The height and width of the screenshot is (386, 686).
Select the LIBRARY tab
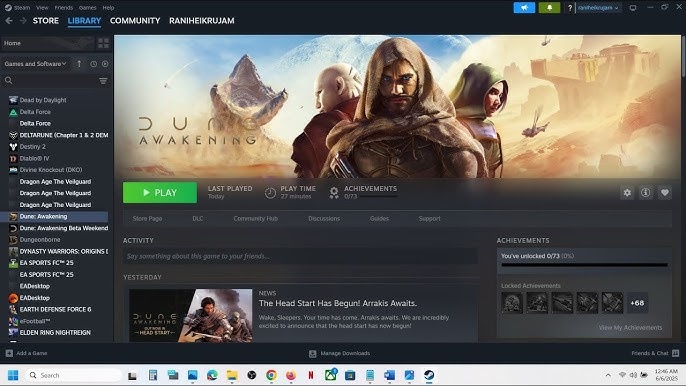84,21
